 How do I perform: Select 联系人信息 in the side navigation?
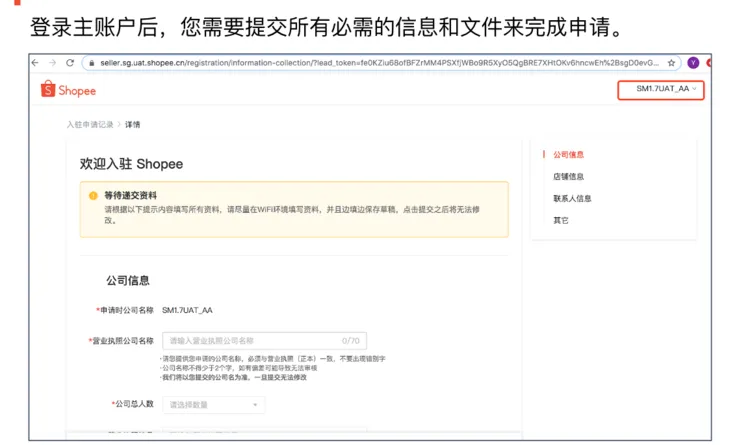[572, 199]
